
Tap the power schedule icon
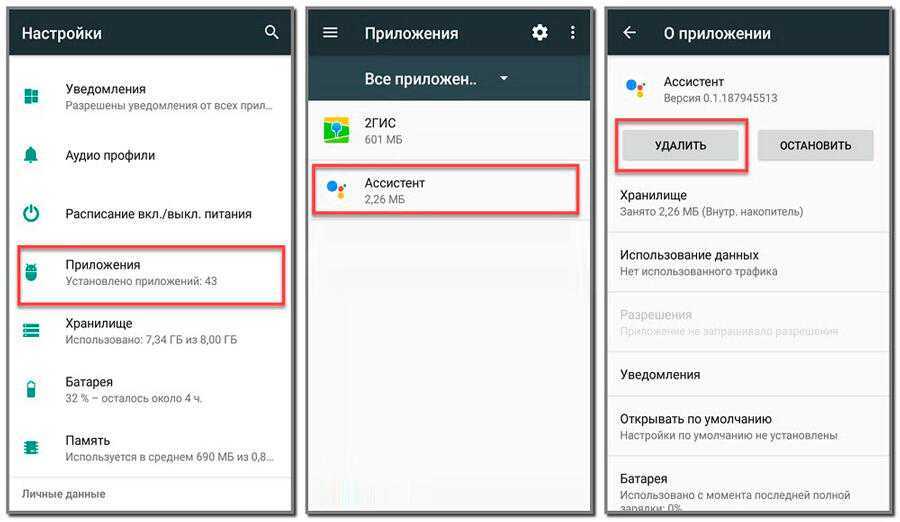(x=31, y=214)
